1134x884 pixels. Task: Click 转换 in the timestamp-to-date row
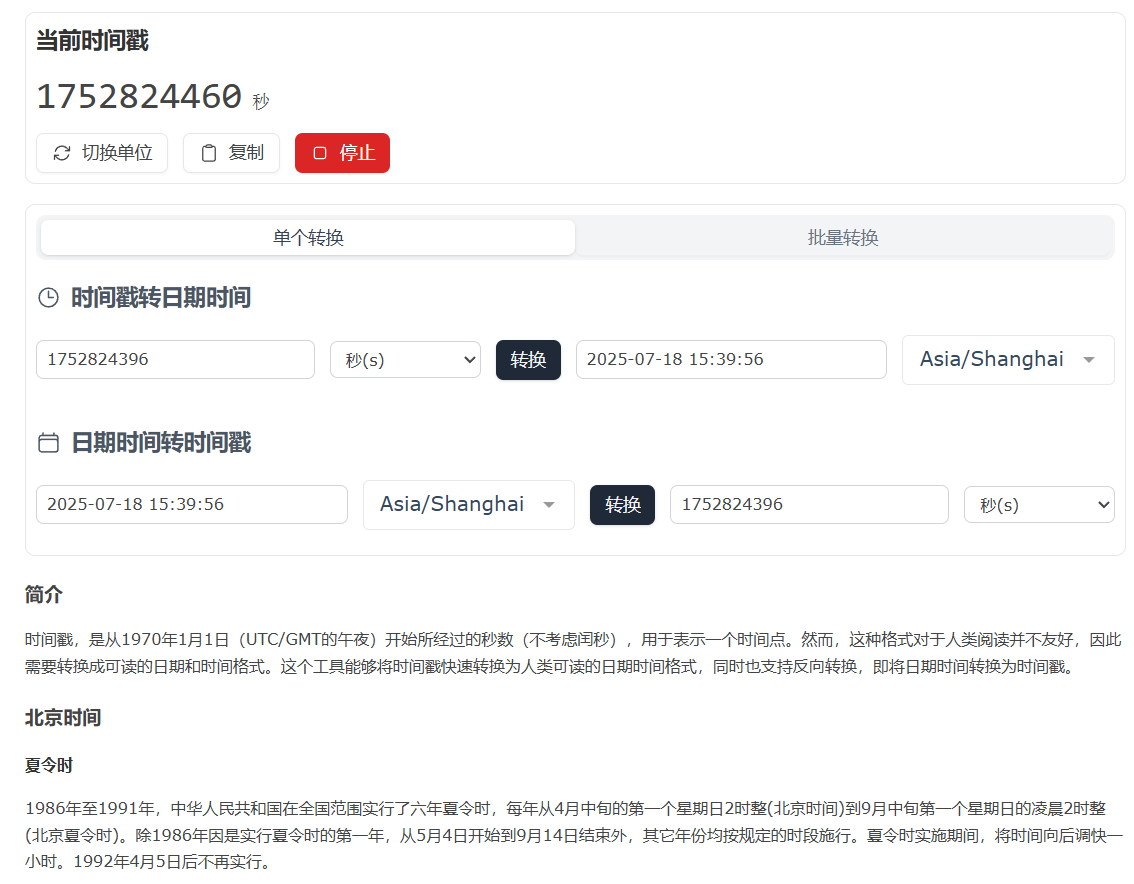pyautogui.click(x=529, y=360)
